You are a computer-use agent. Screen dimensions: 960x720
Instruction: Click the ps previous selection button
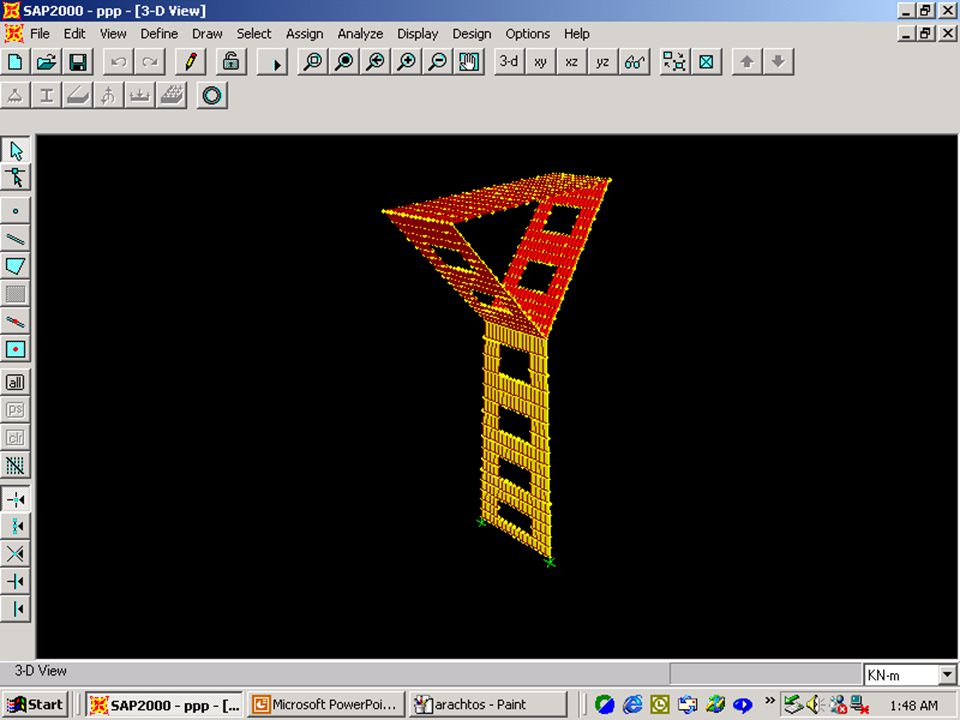point(15,410)
